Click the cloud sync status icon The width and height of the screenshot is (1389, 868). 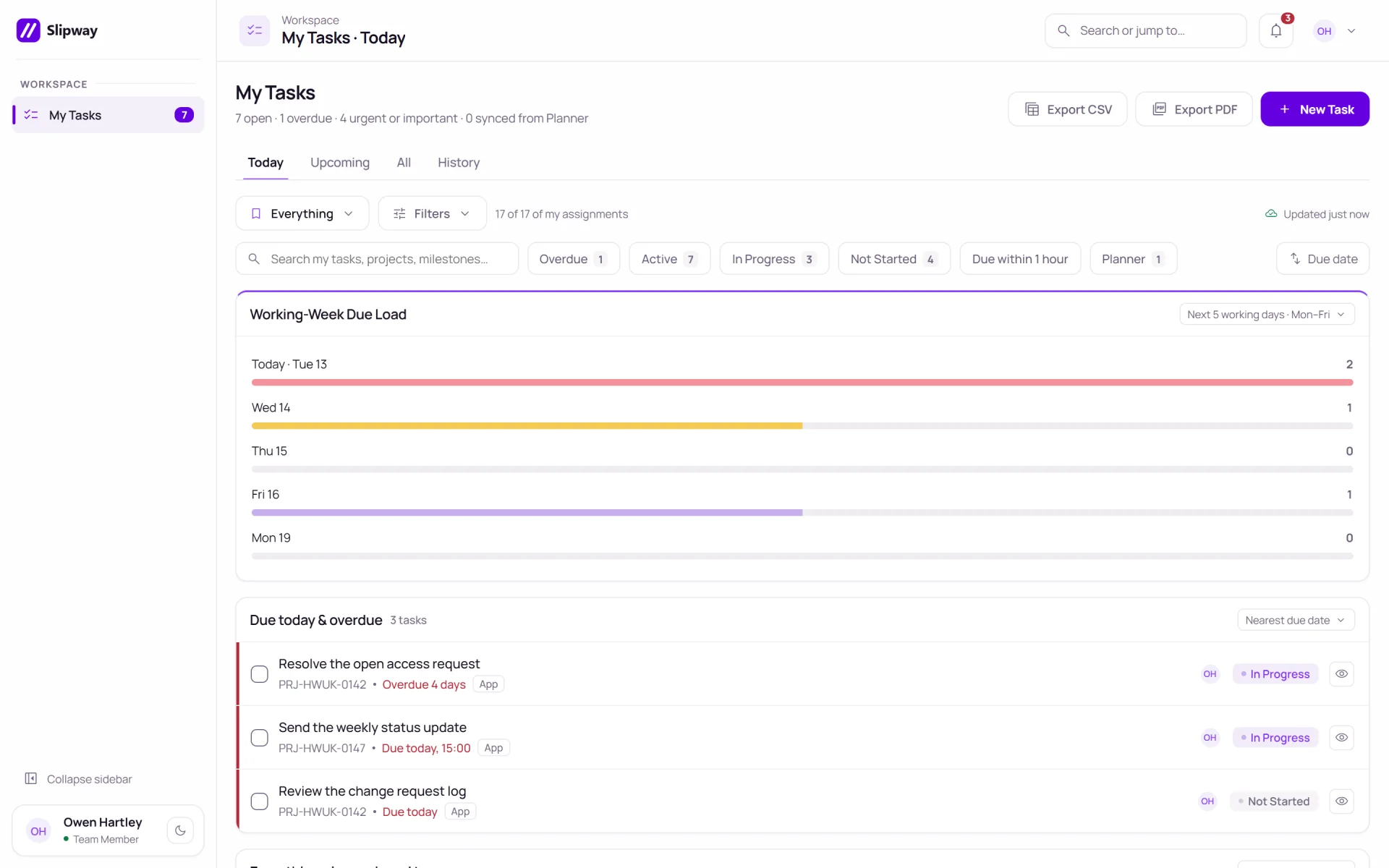pyautogui.click(x=1271, y=214)
